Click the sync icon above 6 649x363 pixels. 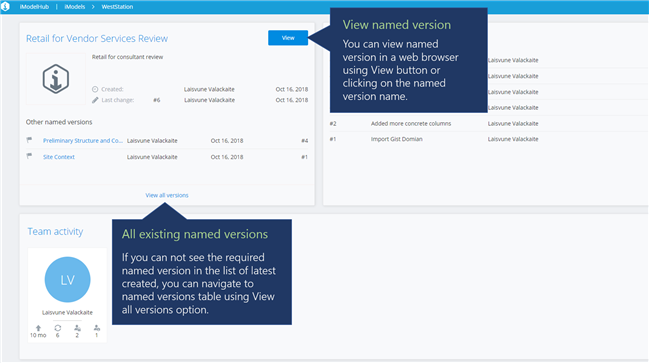tap(58, 328)
